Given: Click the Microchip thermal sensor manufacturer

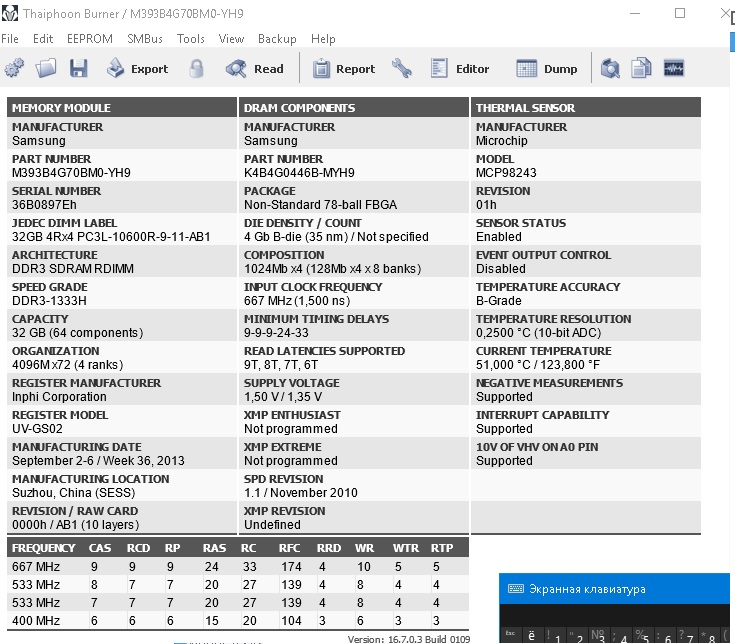Looking at the screenshot, I should tap(502, 141).
